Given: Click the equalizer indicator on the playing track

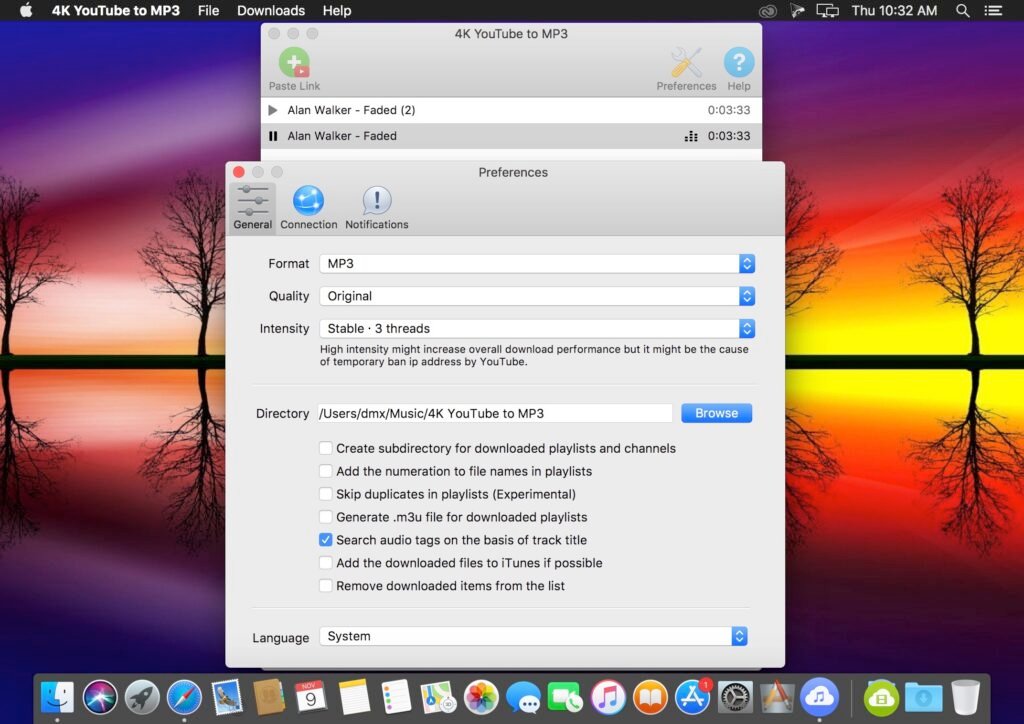Looking at the screenshot, I should click(x=691, y=136).
